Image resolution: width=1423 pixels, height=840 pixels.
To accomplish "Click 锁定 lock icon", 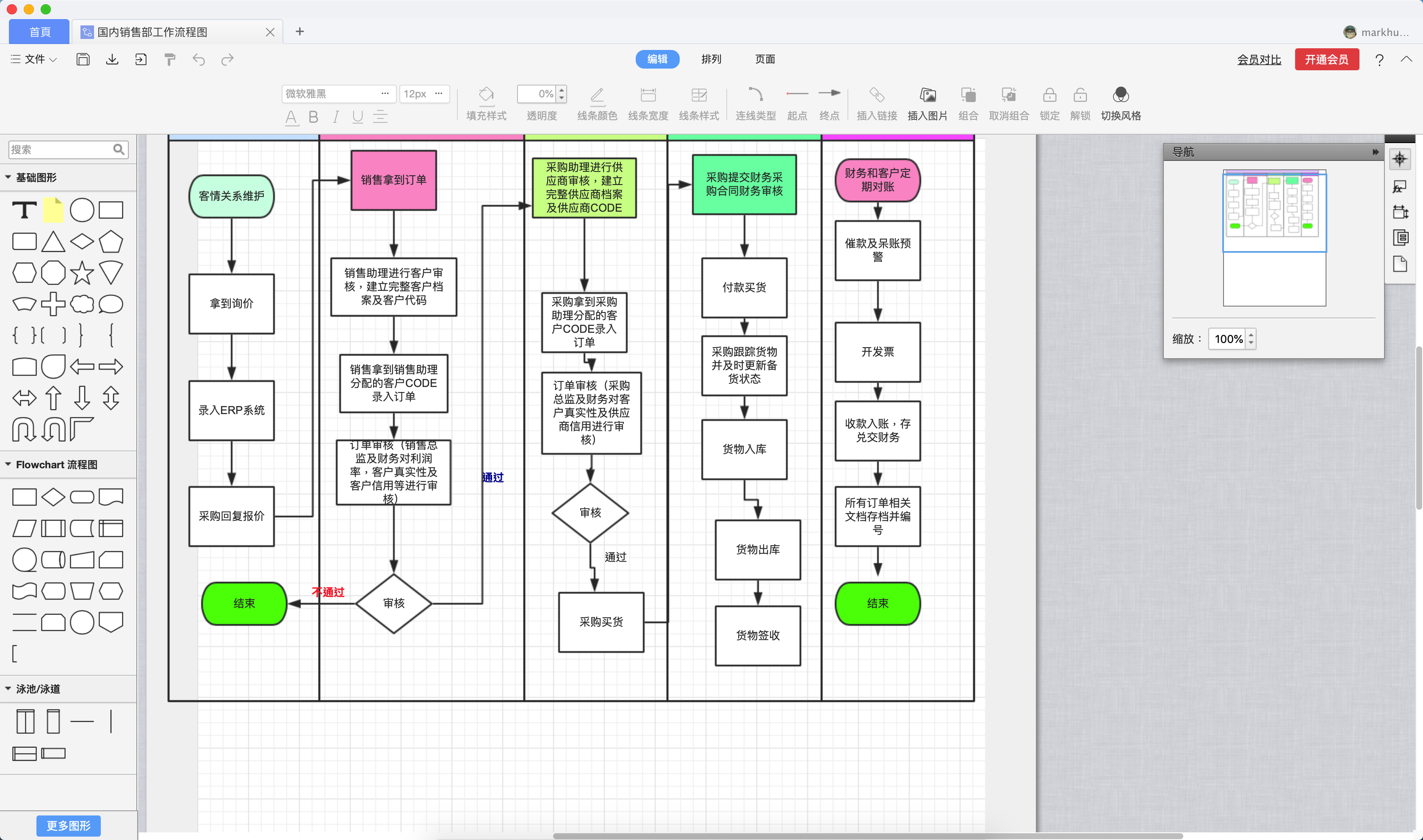I will point(1049,104).
